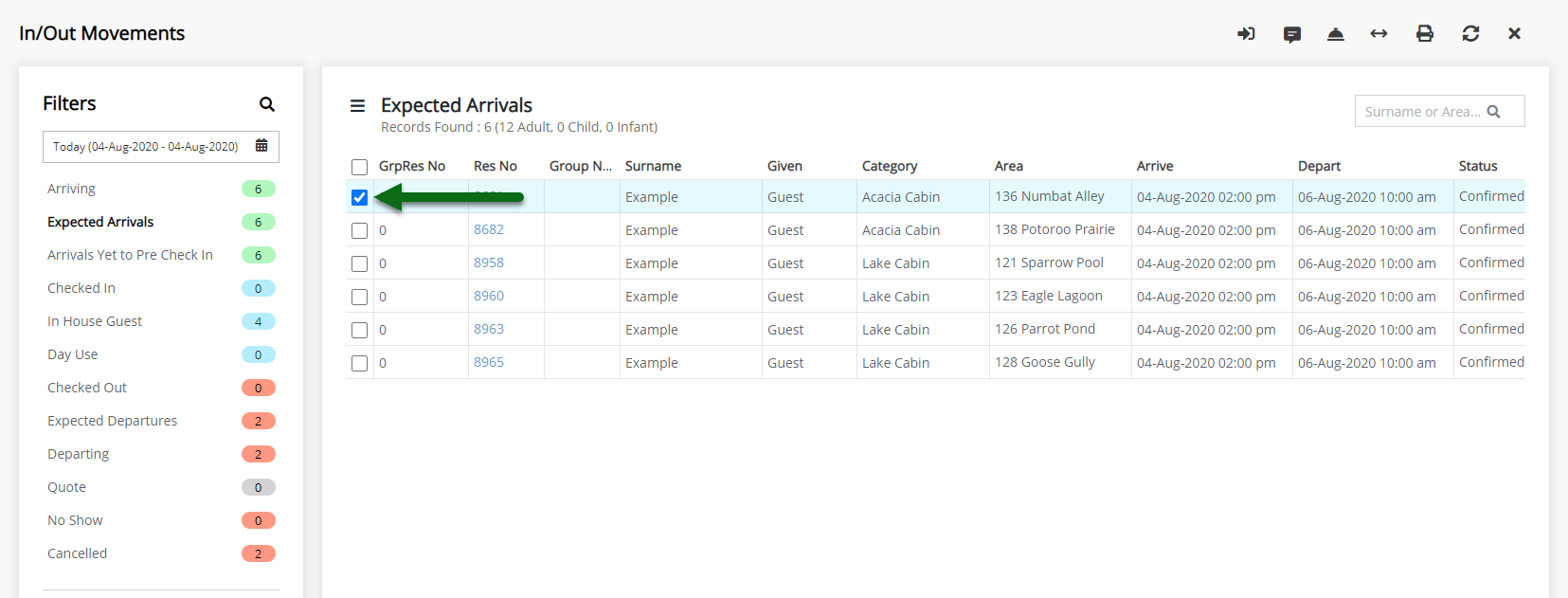1568x598 pixels.
Task: Select the Checked In filter
Action: (81, 288)
